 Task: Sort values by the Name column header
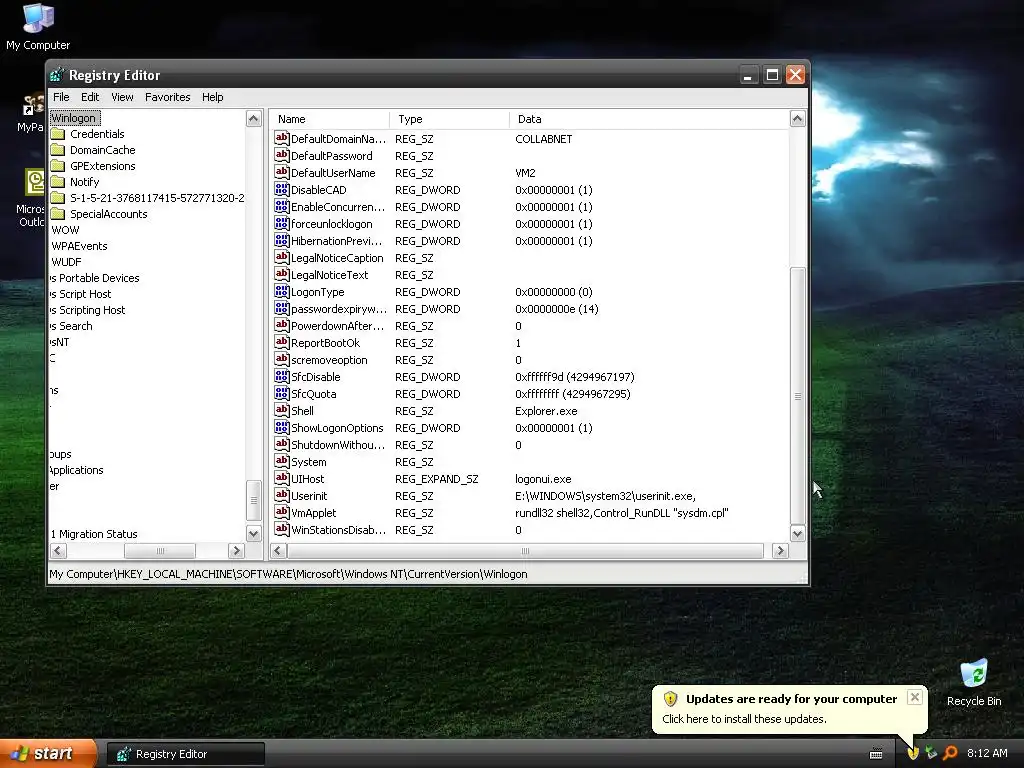click(330, 119)
